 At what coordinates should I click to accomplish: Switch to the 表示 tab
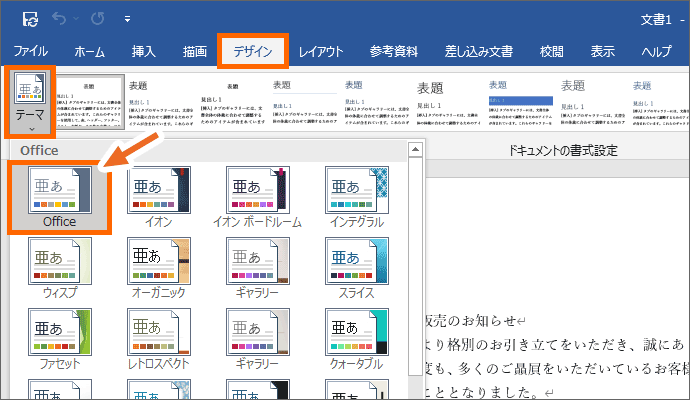pos(602,51)
